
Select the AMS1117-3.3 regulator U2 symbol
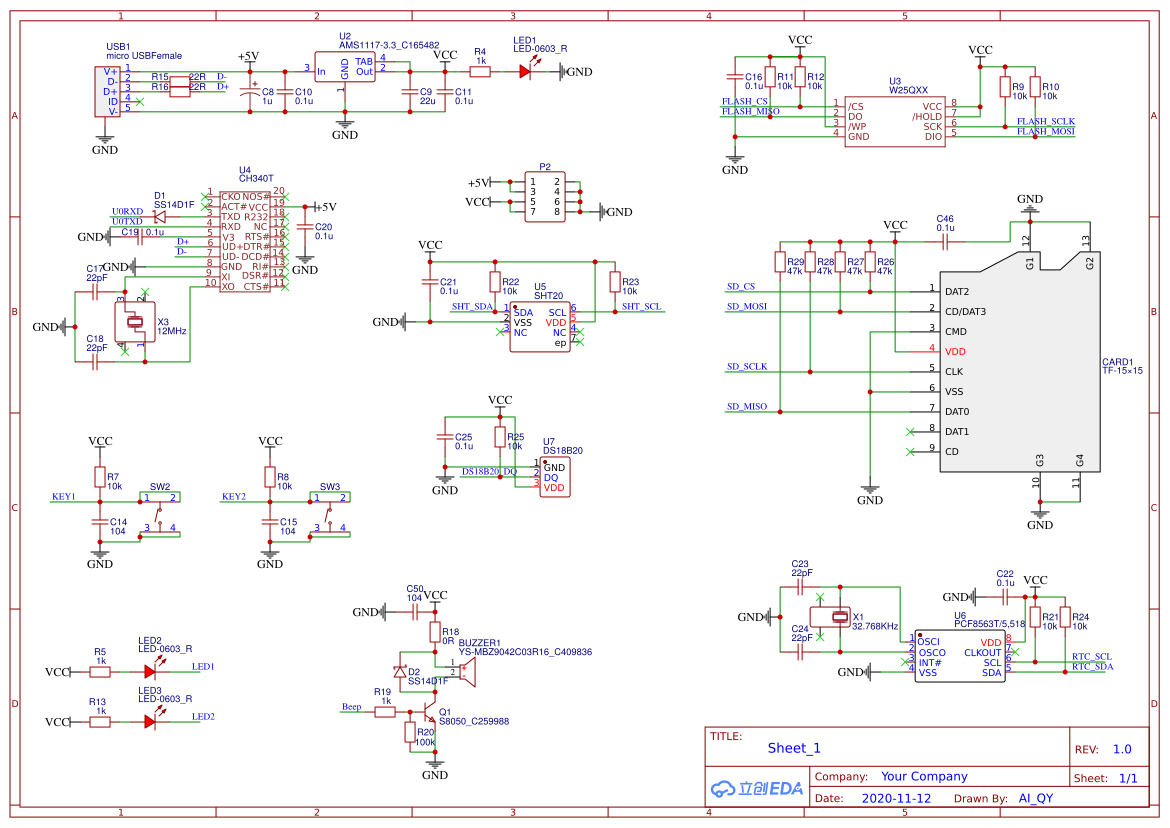tap(345, 67)
